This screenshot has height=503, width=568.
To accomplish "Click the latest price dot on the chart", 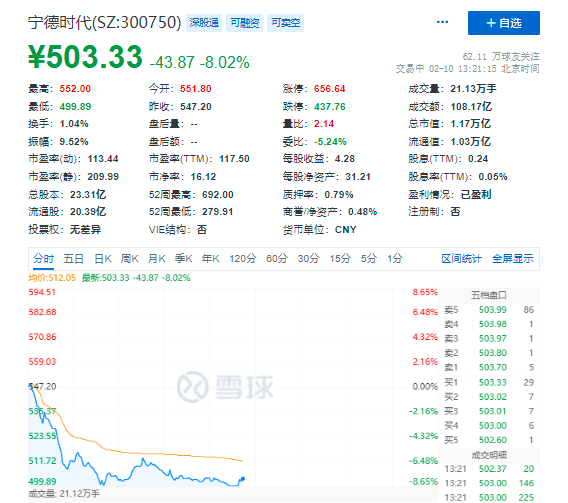I will point(243,479).
